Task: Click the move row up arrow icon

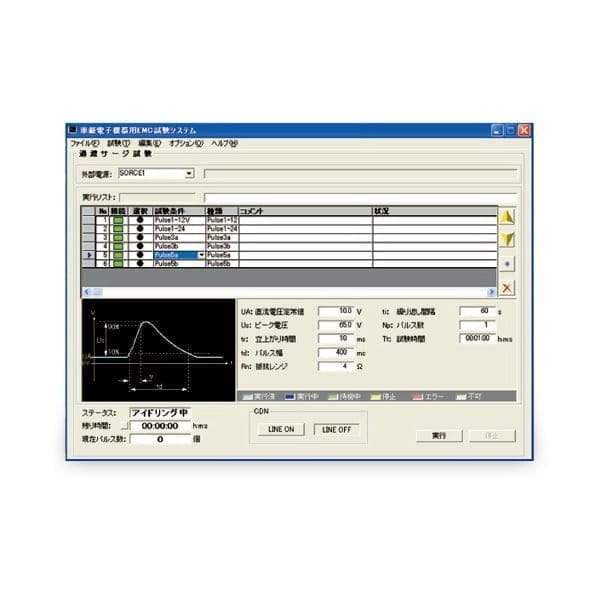Action: [x=507, y=217]
